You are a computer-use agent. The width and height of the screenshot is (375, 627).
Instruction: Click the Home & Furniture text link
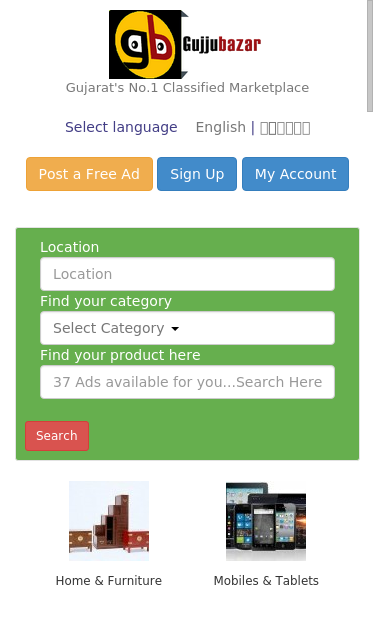109,581
